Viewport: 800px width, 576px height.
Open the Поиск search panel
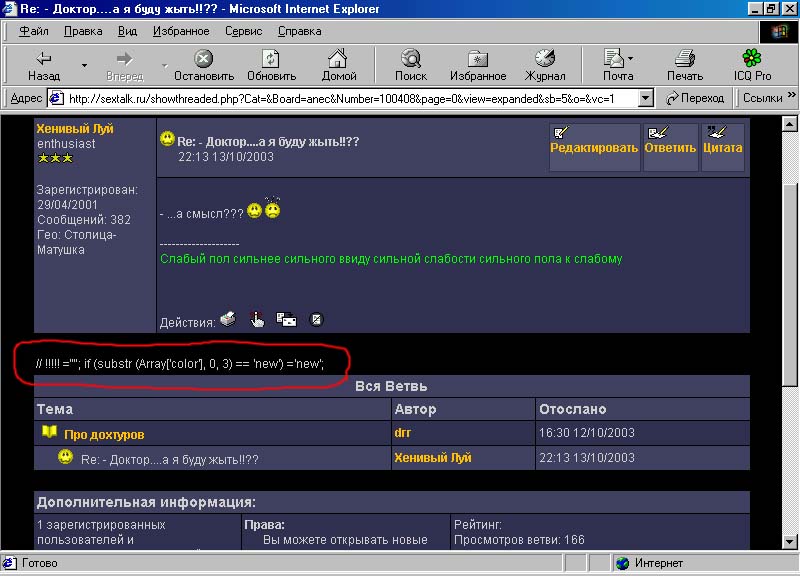click(x=410, y=65)
